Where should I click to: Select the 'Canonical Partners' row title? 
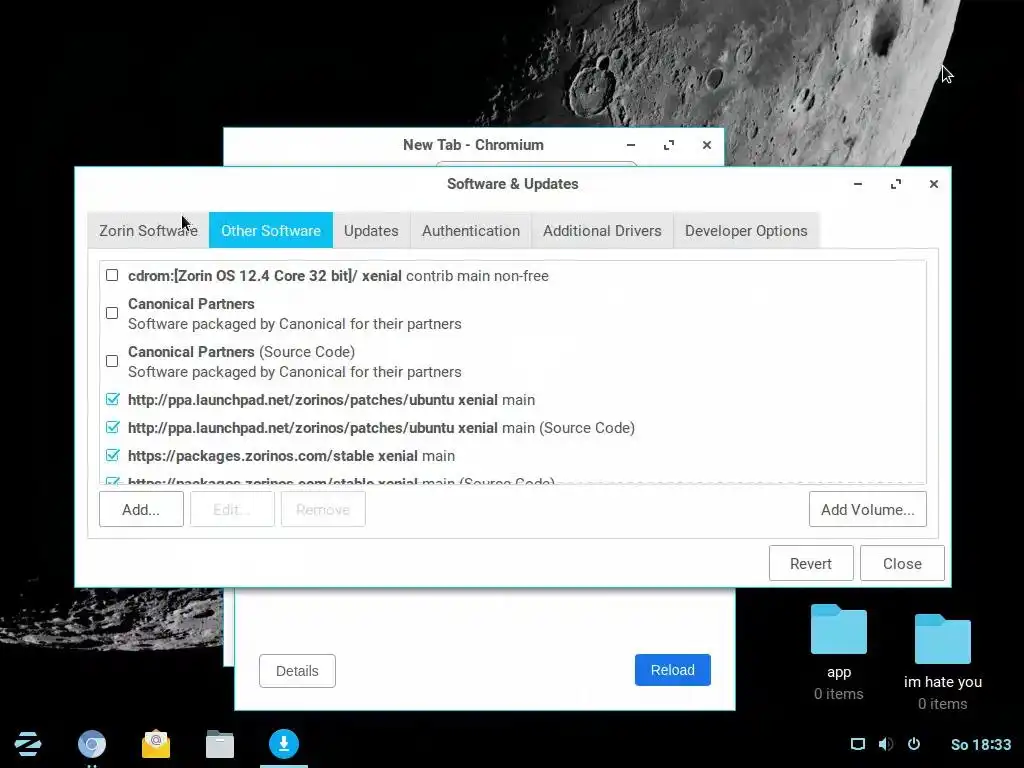(x=191, y=304)
